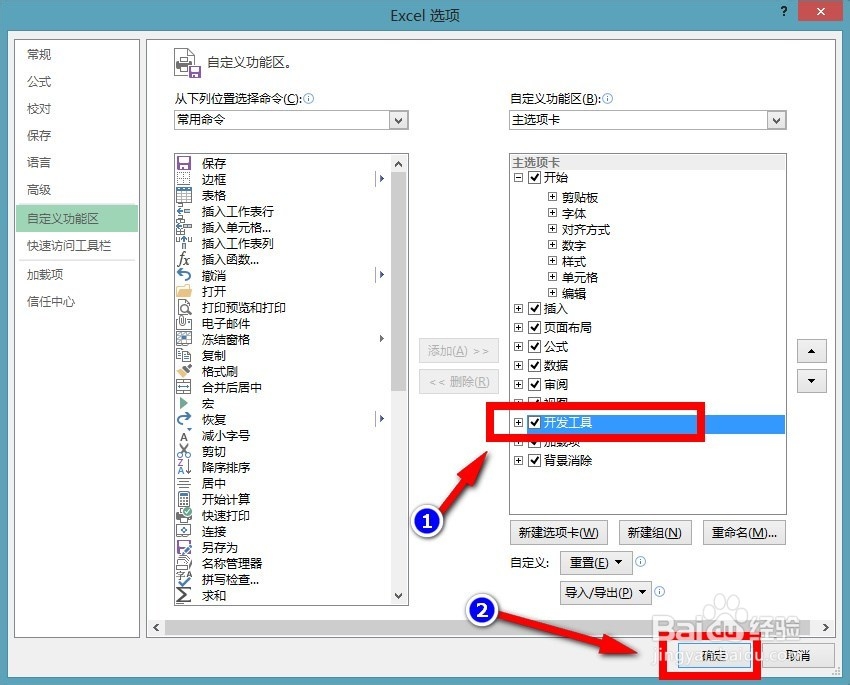Expand the 插入 tab tree node

point(518,308)
